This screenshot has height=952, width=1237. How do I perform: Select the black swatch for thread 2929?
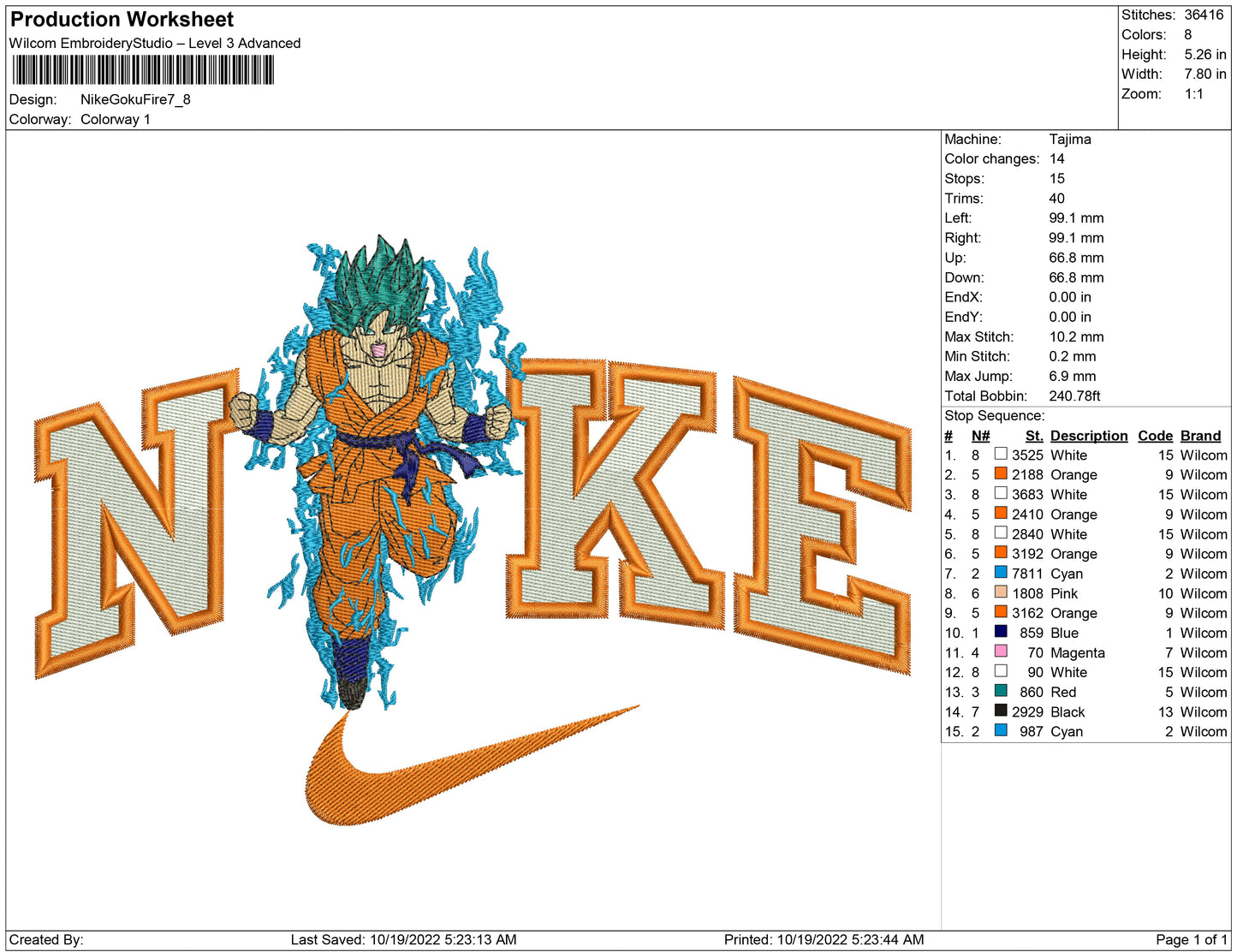point(1001,710)
